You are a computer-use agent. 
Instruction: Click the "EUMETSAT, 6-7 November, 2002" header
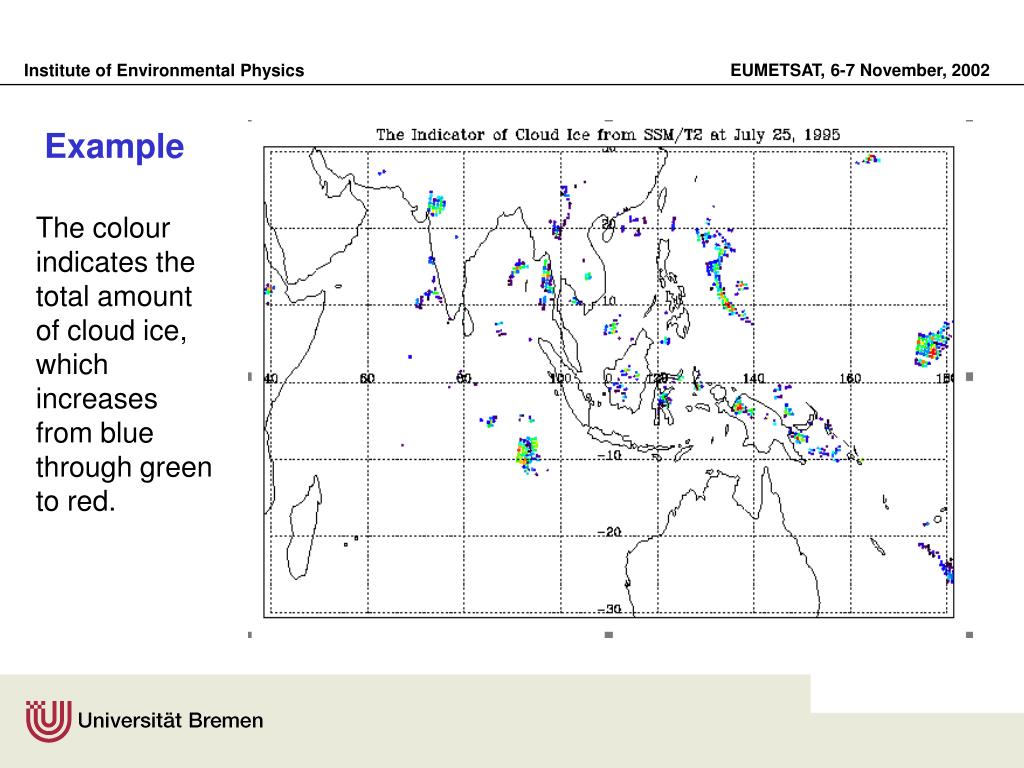860,71
